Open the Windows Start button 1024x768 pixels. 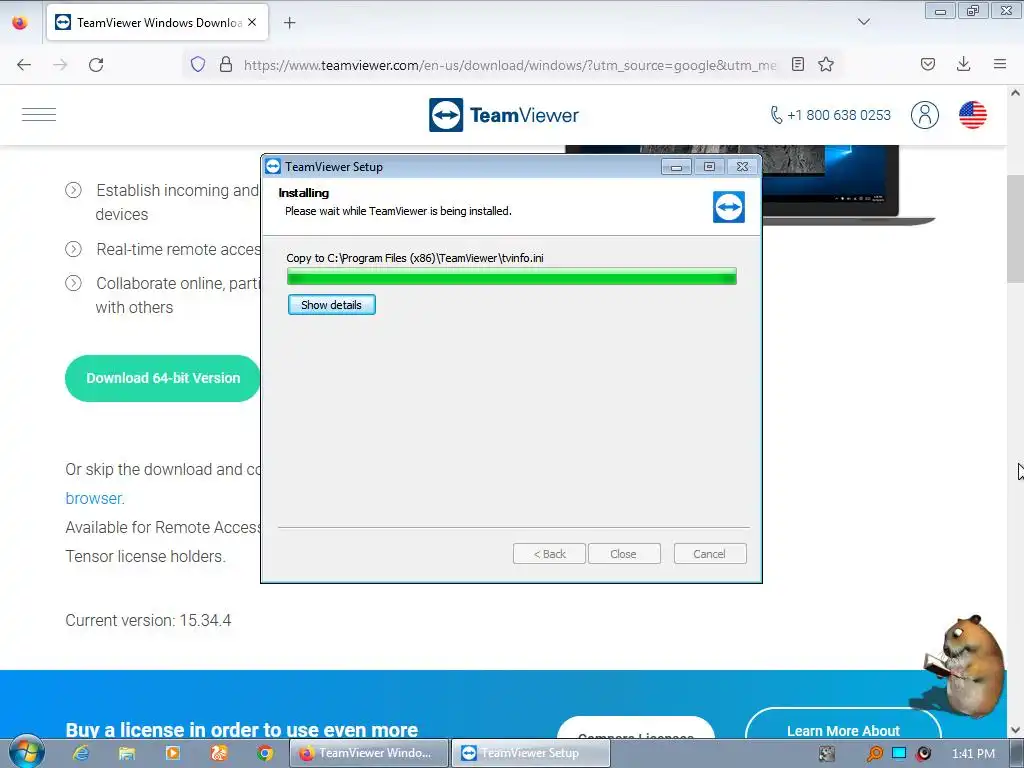[x=26, y=753]
